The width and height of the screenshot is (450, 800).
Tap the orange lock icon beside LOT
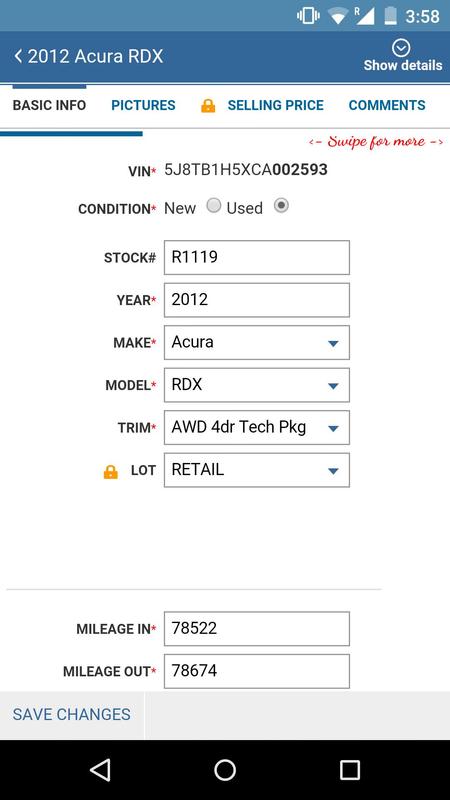tap(111, 472)
